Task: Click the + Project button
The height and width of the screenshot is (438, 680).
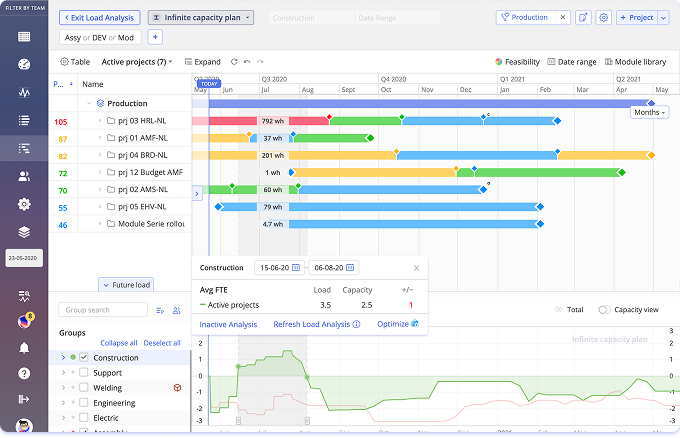Action: (x=637, y=18)
